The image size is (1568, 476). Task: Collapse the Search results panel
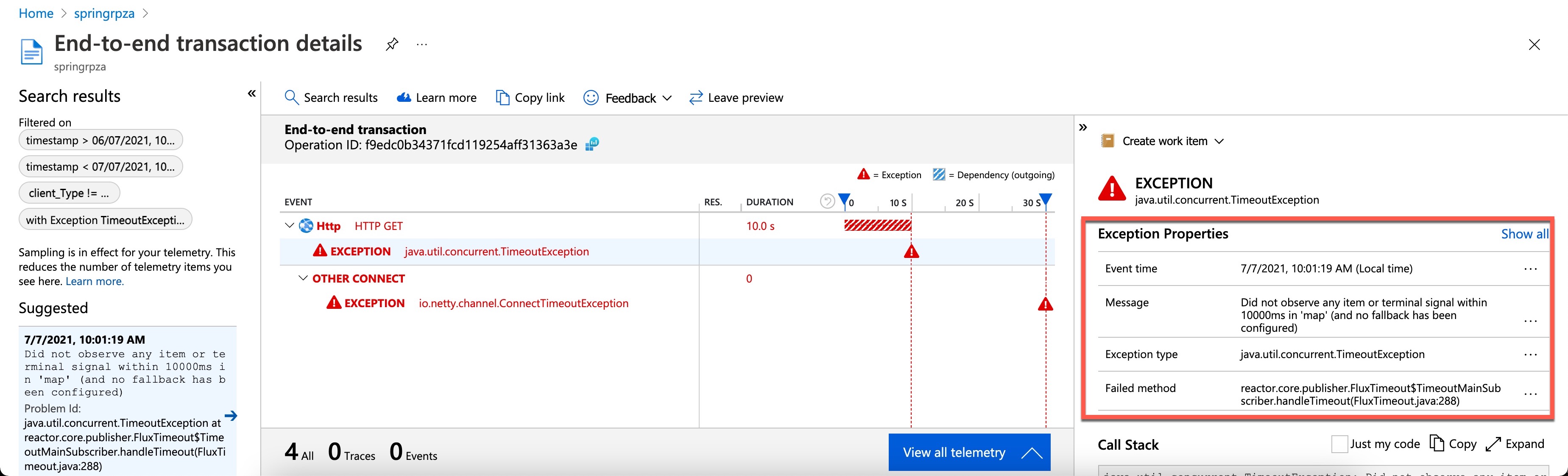point(251,93)
